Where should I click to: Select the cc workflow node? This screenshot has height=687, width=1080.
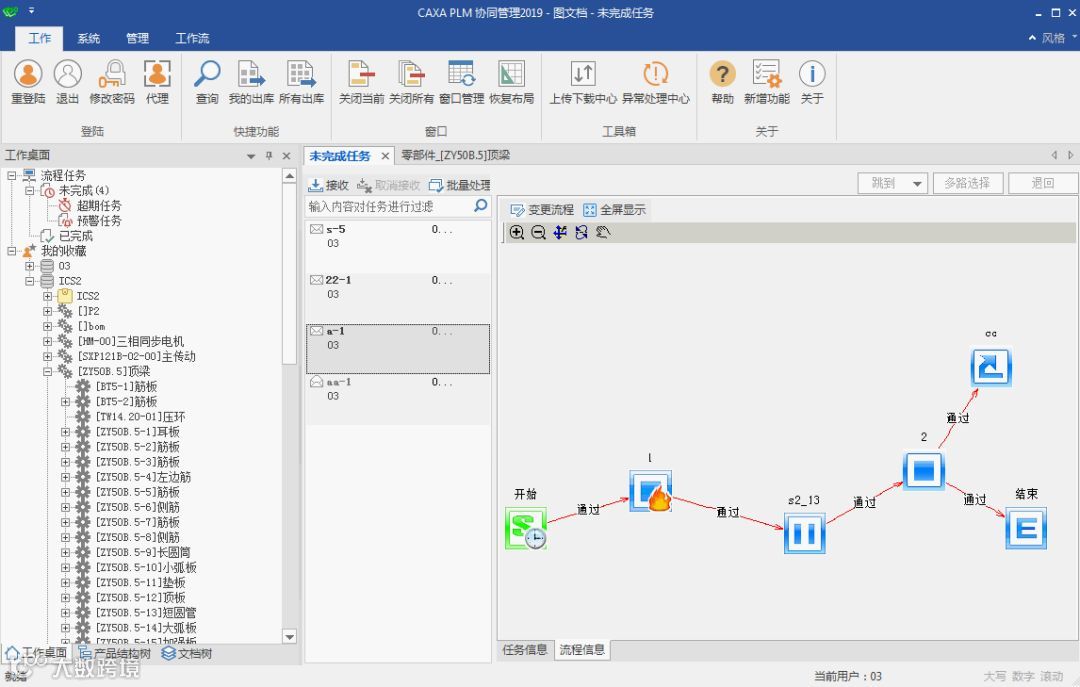pos(991,367)
